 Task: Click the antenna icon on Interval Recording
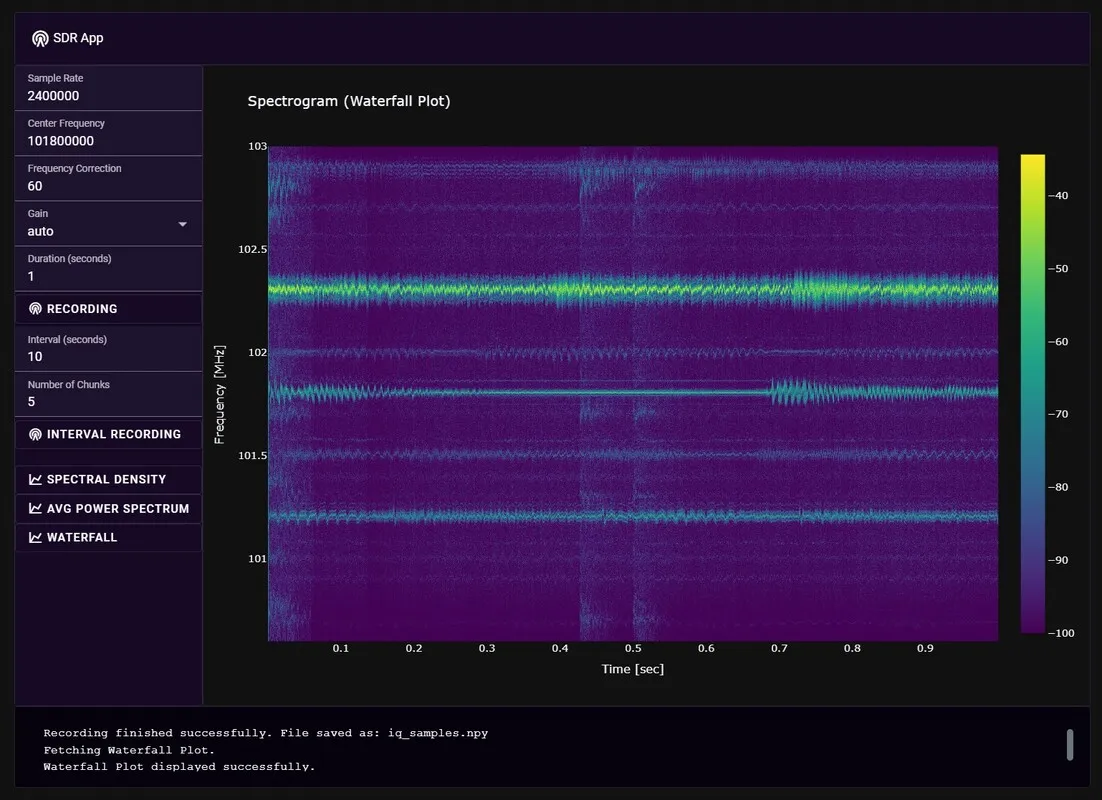[x=35, y=434]
